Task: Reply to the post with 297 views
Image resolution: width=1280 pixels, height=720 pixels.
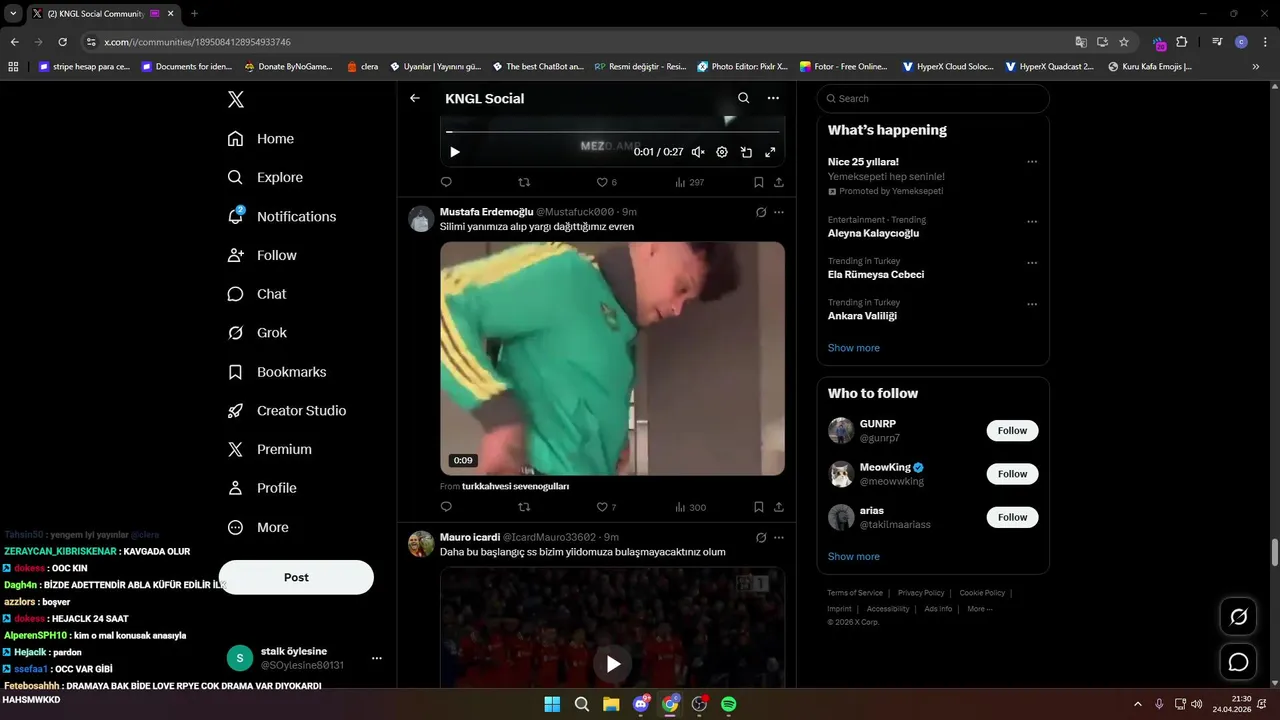Action: (x=446, y=182)
